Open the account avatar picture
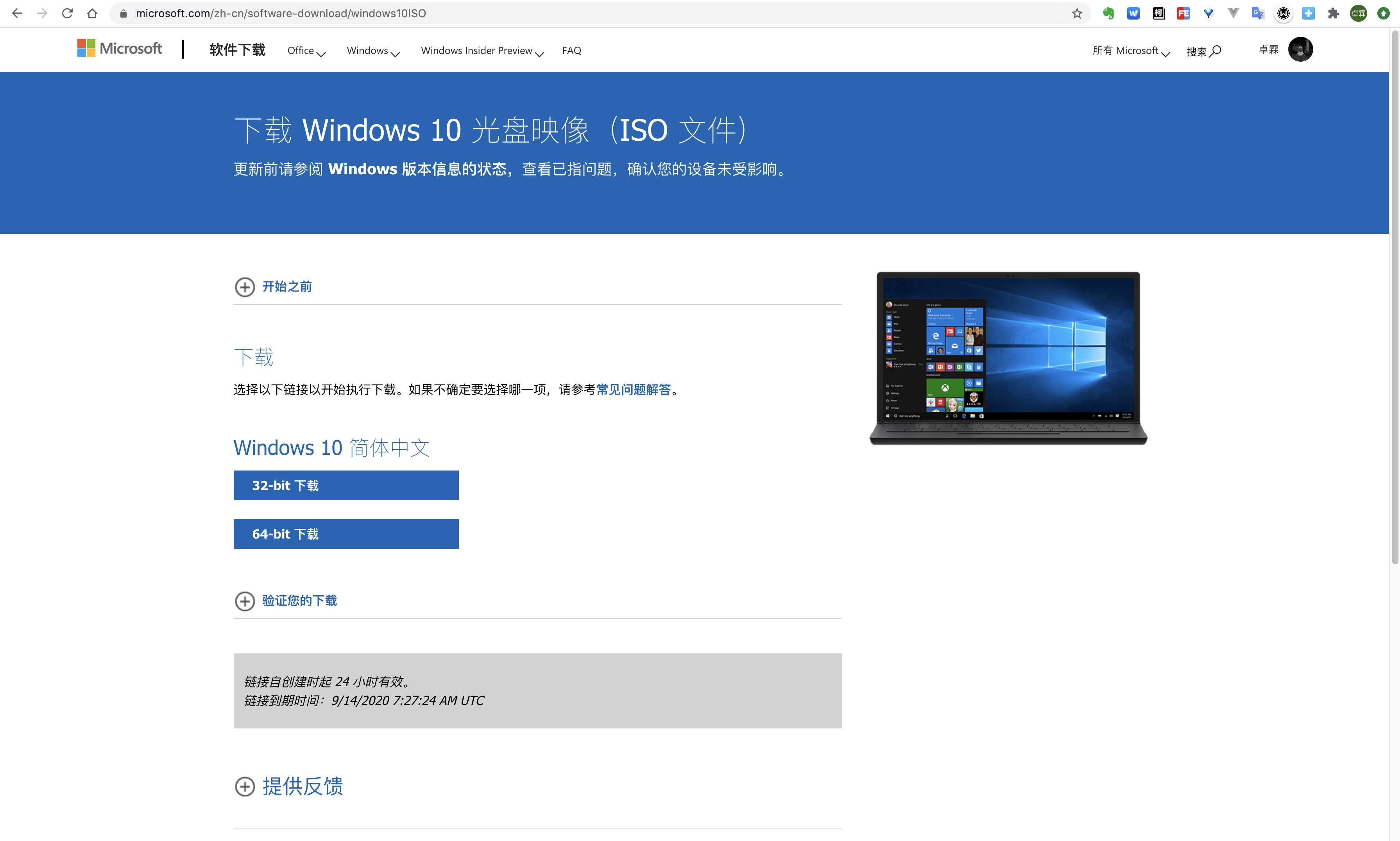1400x841 pixels. tap(1300, 49)
